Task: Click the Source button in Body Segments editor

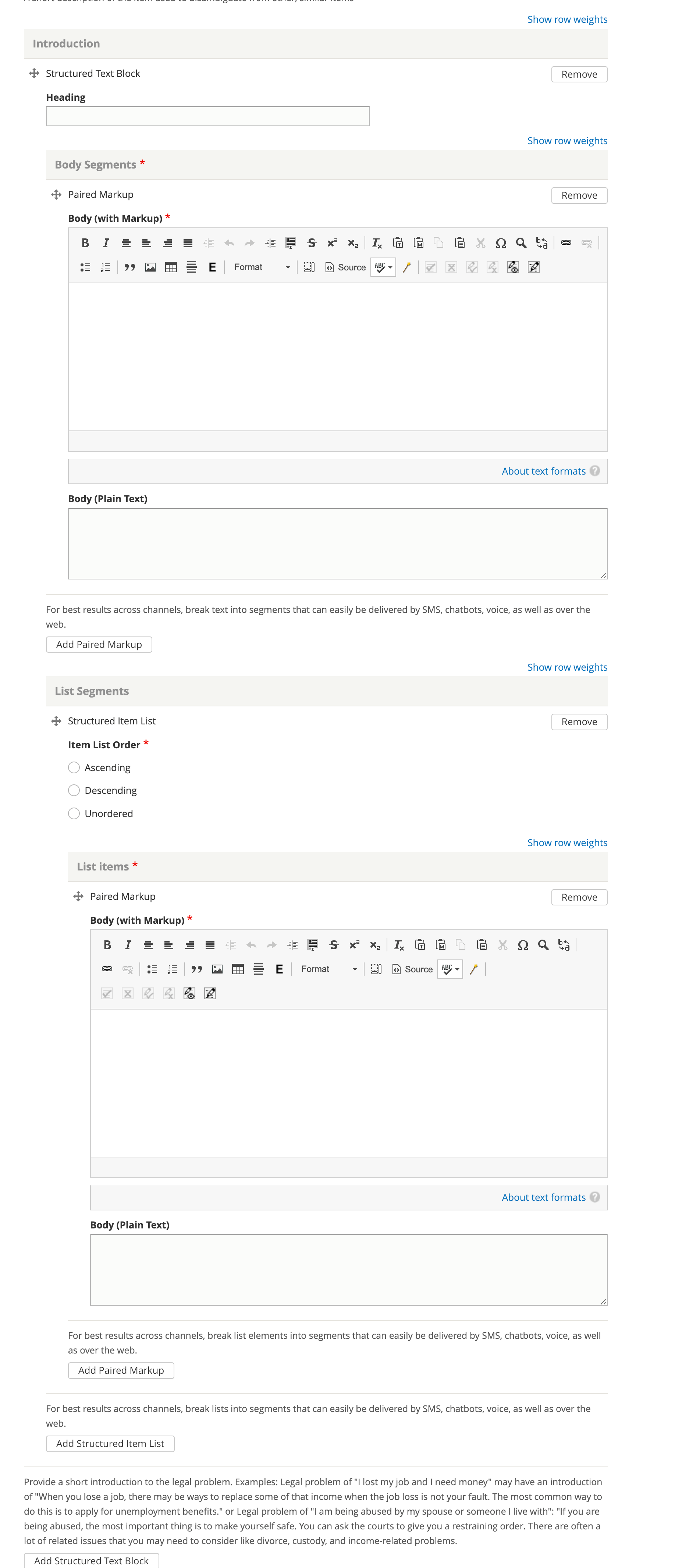Action: click(346, 267)
